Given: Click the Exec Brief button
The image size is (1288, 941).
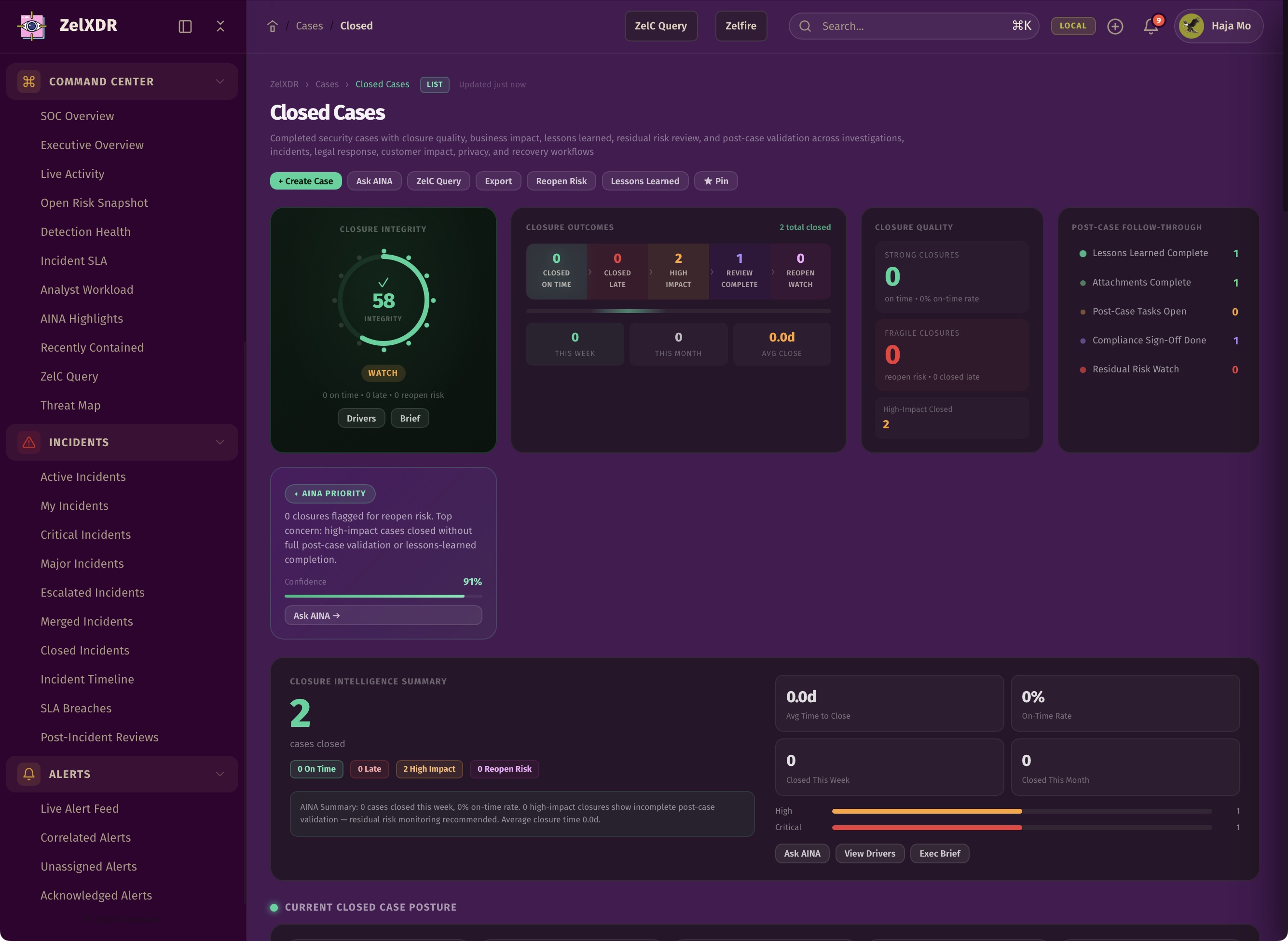Looking at the screenshot, I should click(939, 853).
